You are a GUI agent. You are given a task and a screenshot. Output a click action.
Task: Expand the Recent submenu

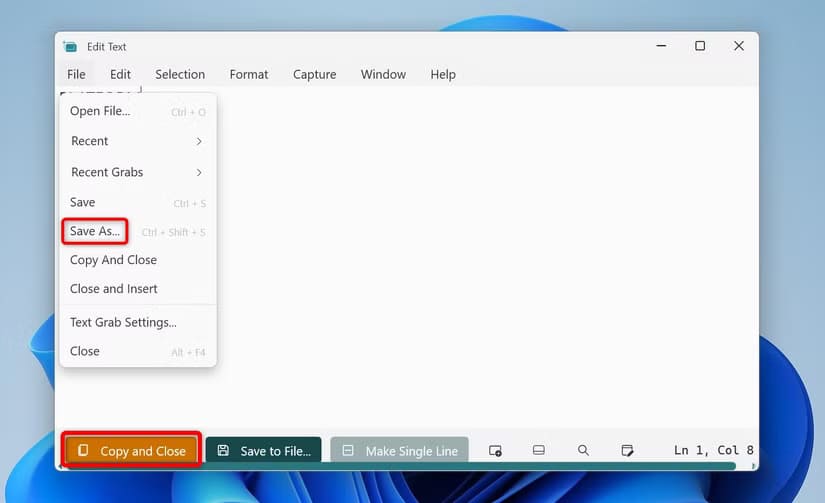tap(138, 141)
